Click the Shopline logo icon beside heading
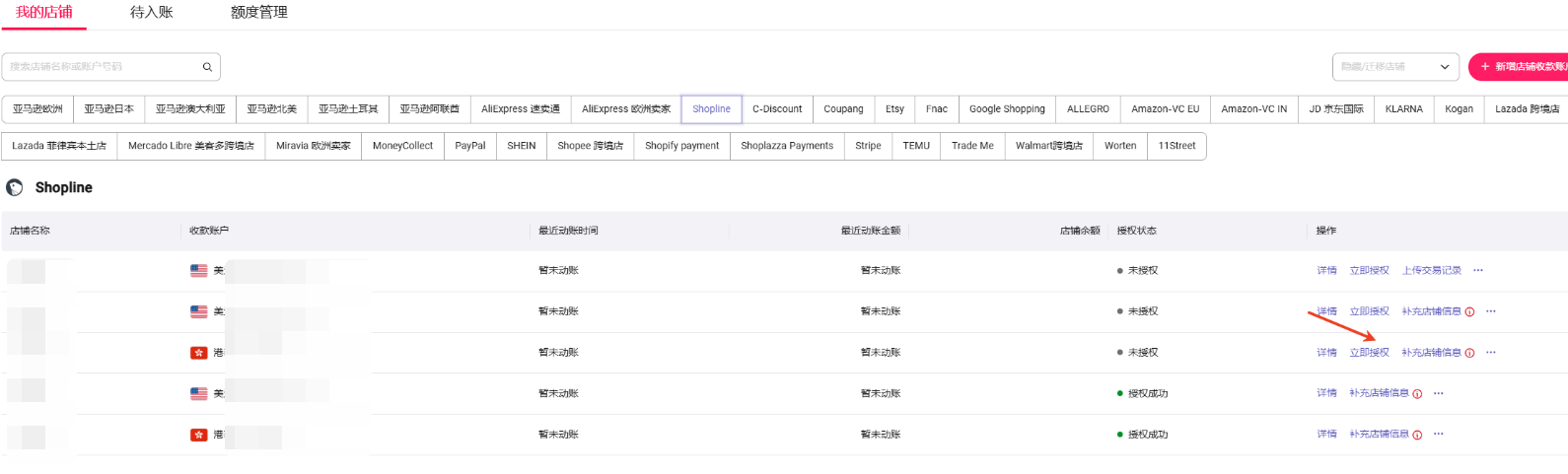 (15, 187)
